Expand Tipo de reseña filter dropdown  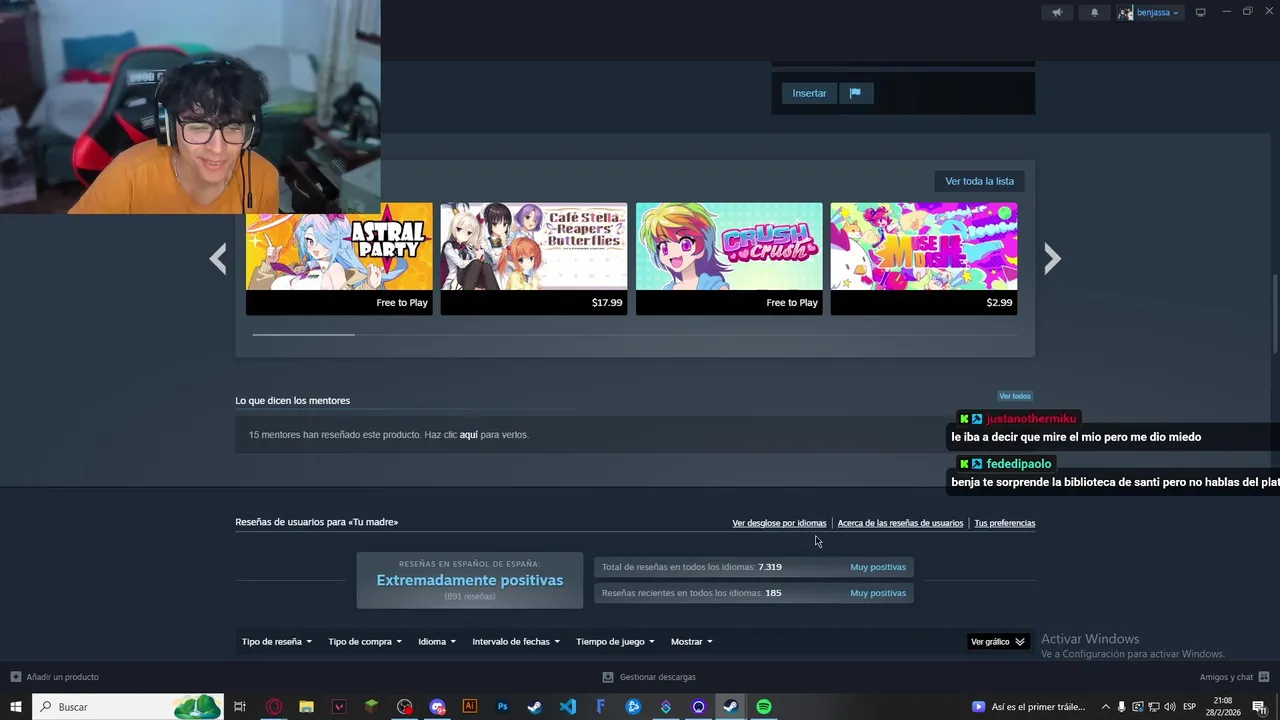(x=277, y=642)
